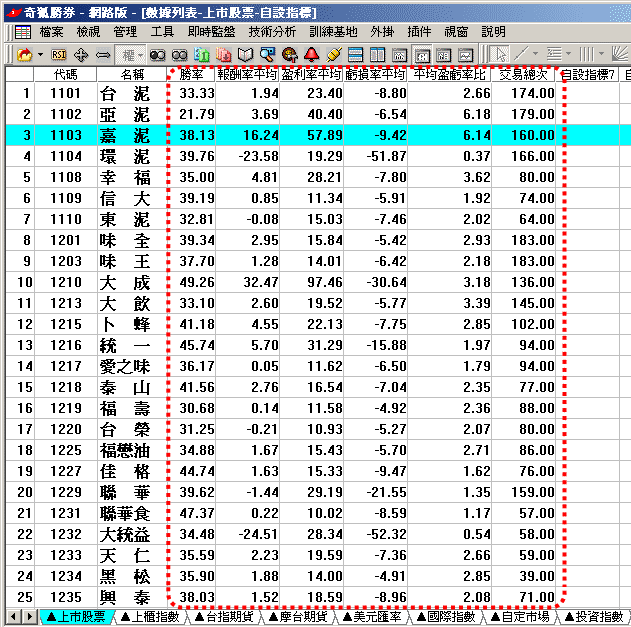Screen dimensions: 631x627
Task: Click the magnifier search icon
Action: 267,55
